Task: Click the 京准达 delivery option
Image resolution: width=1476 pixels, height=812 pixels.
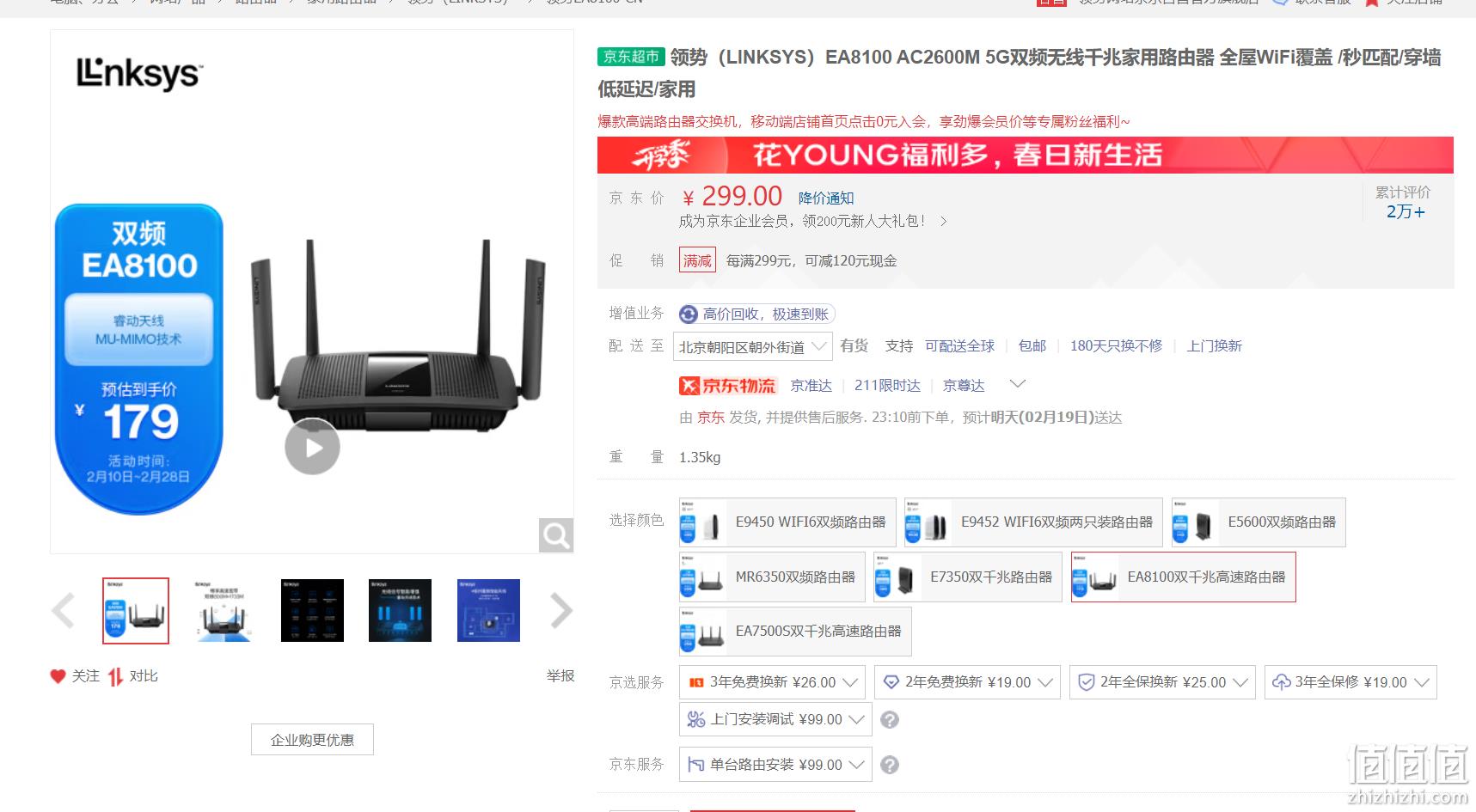Action: [x=811, y=386]
